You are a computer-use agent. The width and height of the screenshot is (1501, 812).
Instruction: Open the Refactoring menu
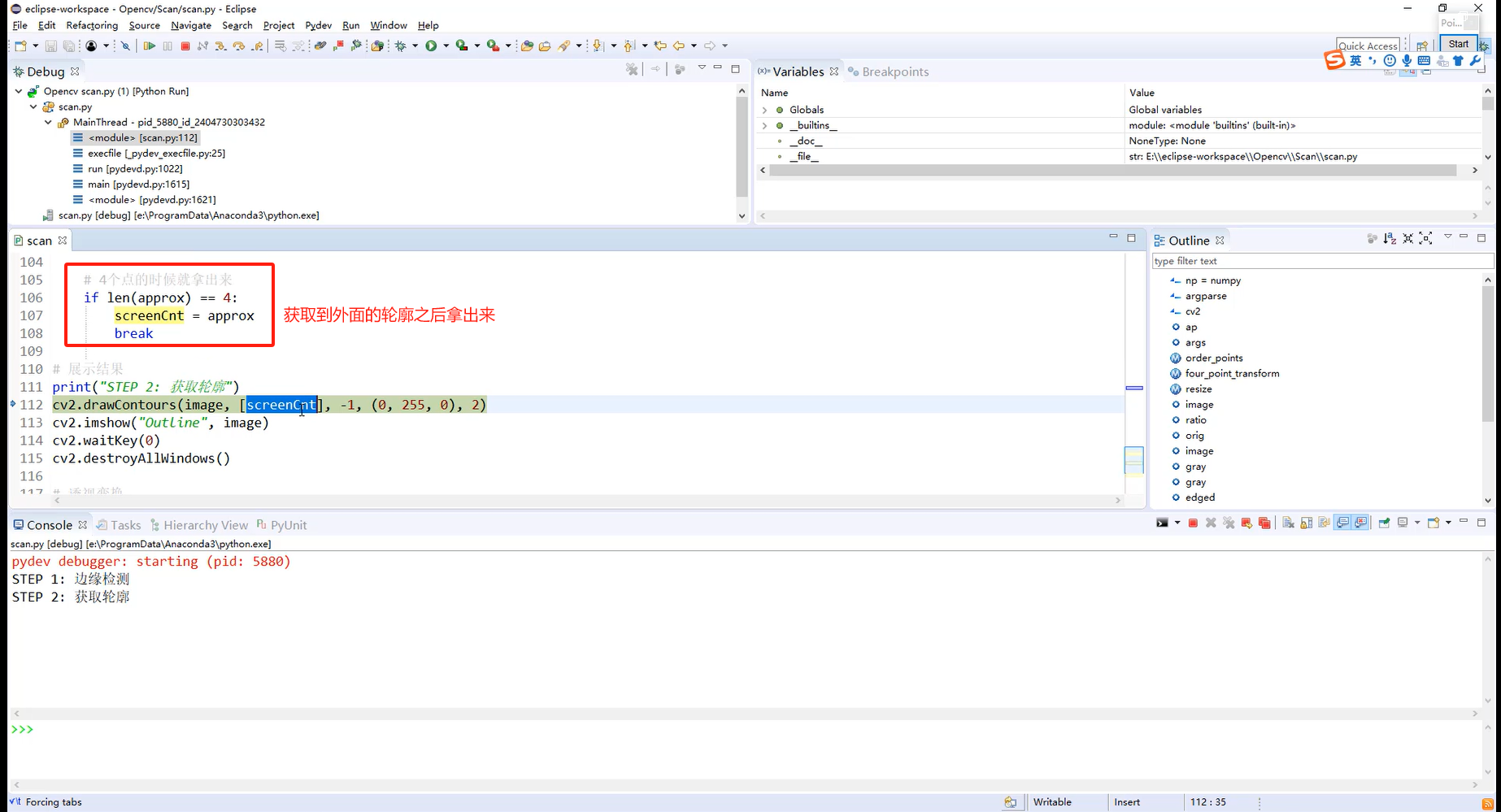click(92, 25)
